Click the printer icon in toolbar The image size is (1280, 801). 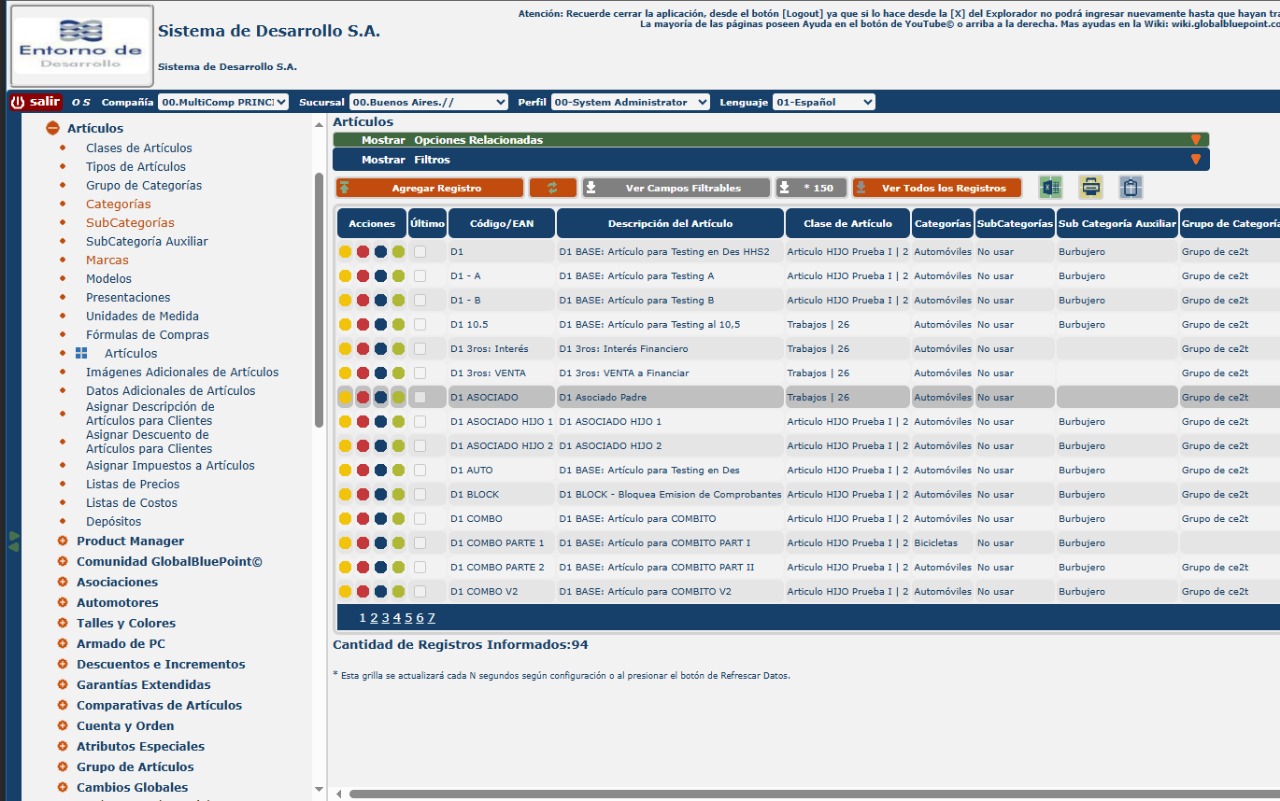click(x=1091, y=187)
